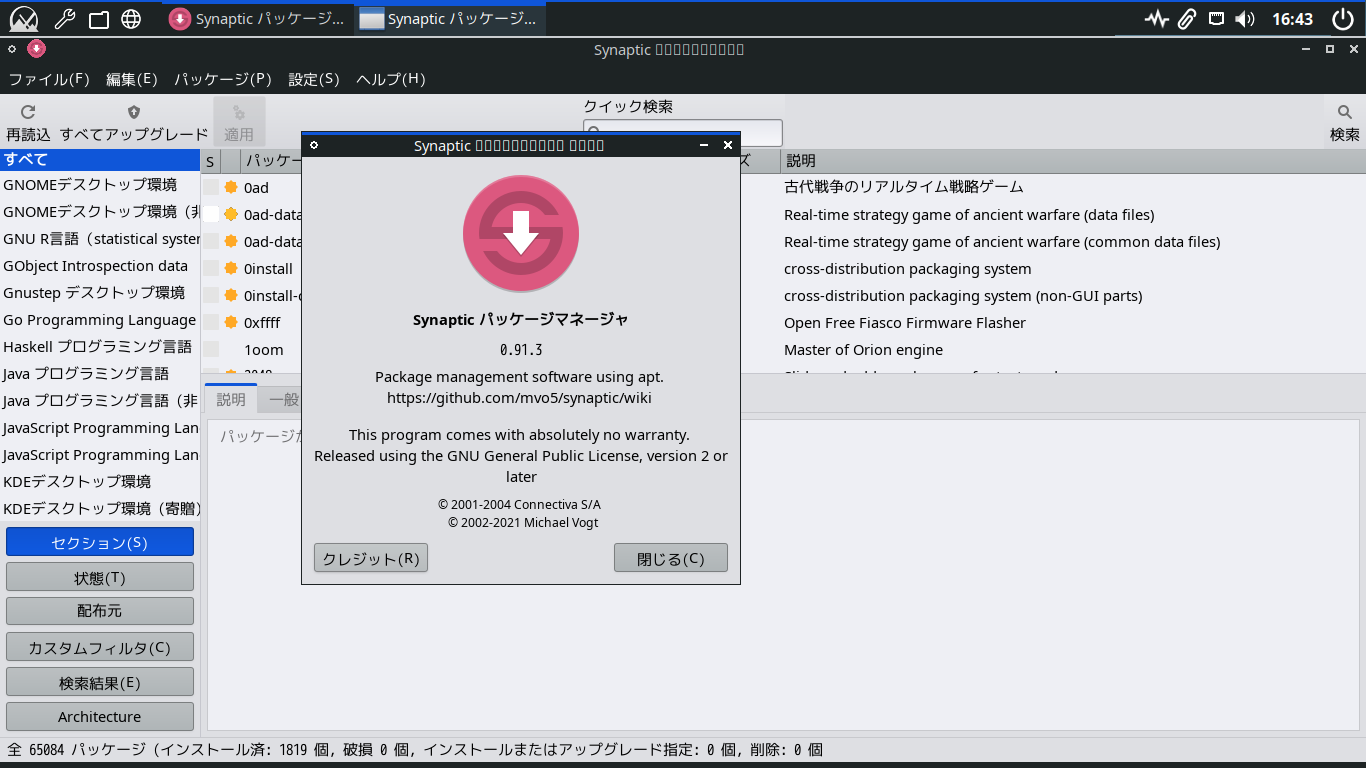Screen dimensions: 1366x768
Task: Launch the wrench settings tool in panel
Action: pyautogui.click(x=63, y=18)
